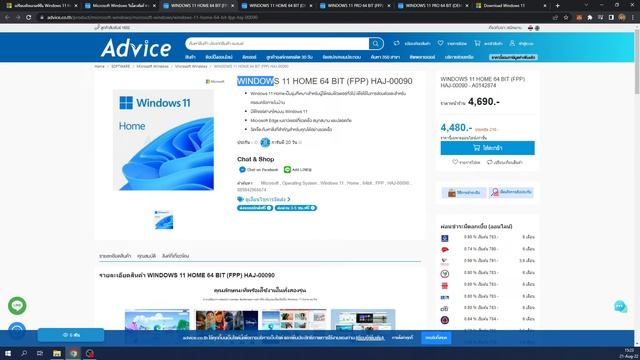Click the 'Chat on Facebook' link text
The height and width of the screenshot is (360, 640).
pos(262,169)
